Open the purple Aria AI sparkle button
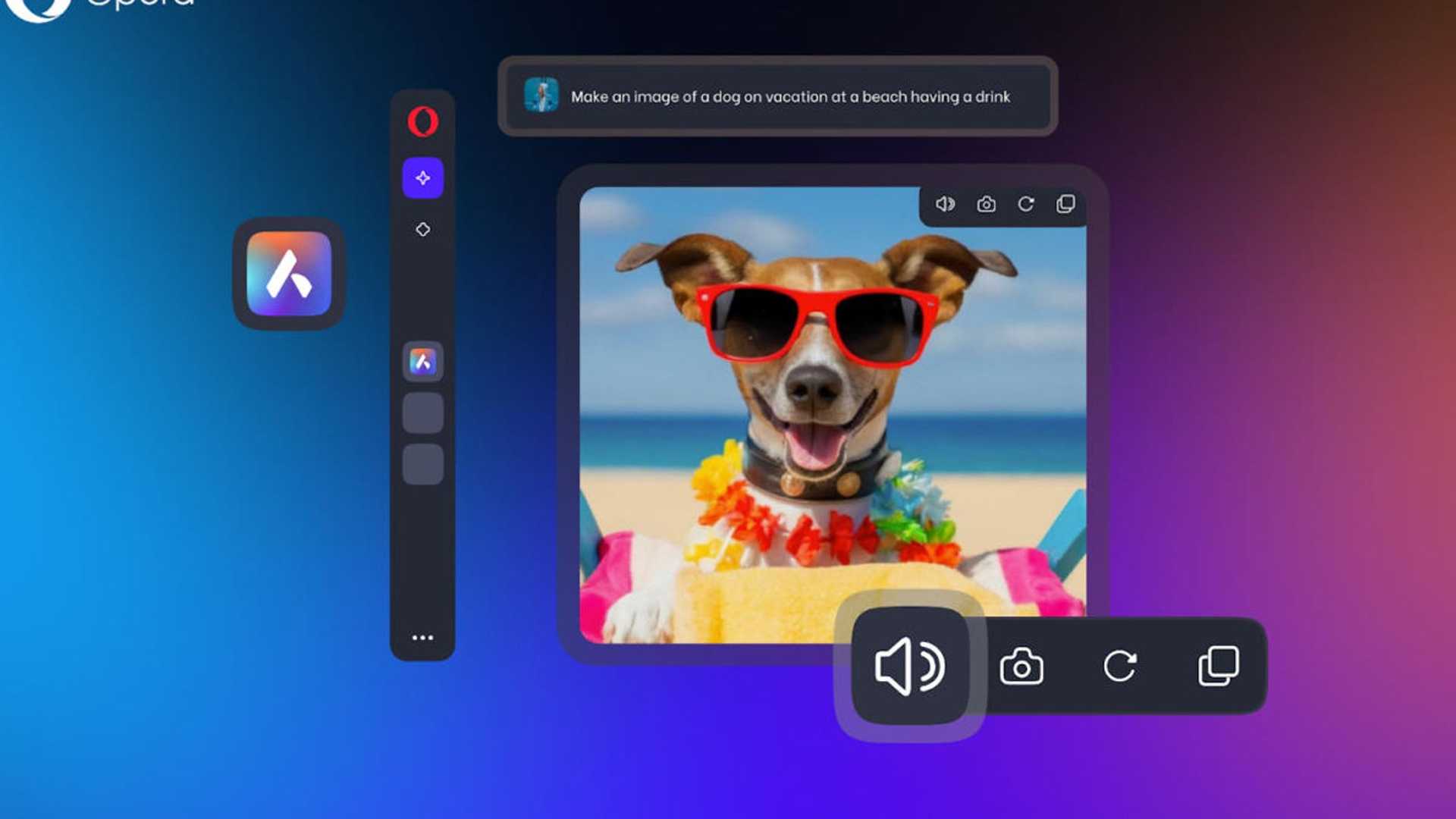Viewport: 1456px width, 819px height. click(422, 178)
